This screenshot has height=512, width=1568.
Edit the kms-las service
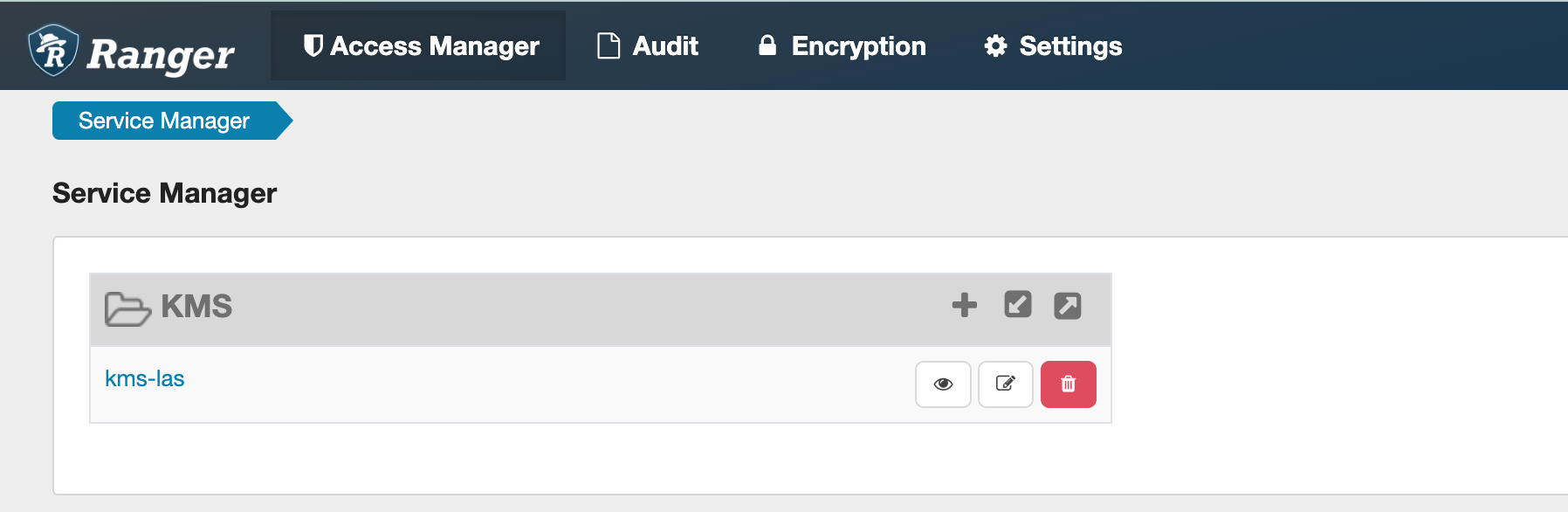(1006, 384)
